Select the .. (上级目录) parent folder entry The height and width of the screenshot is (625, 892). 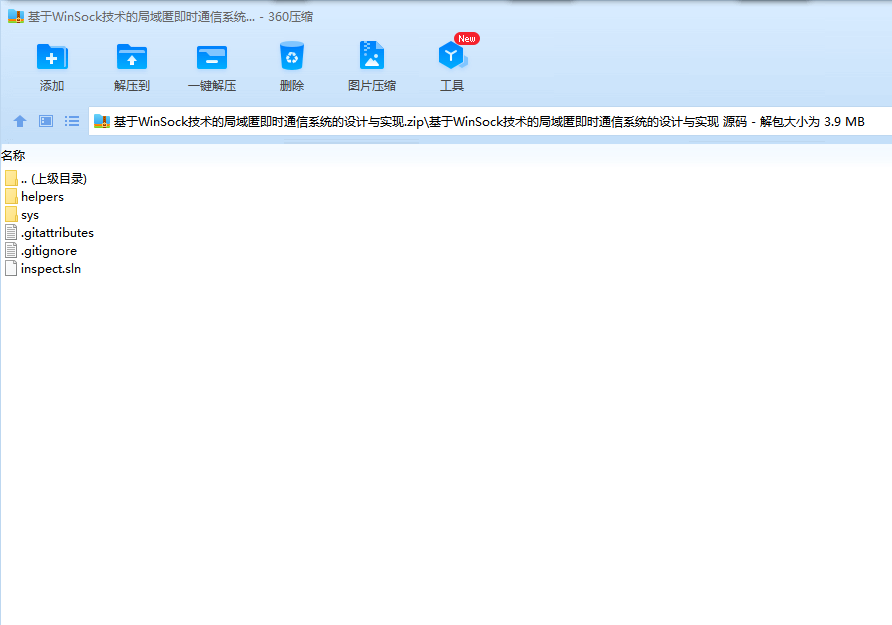click(x=46, y=179)
